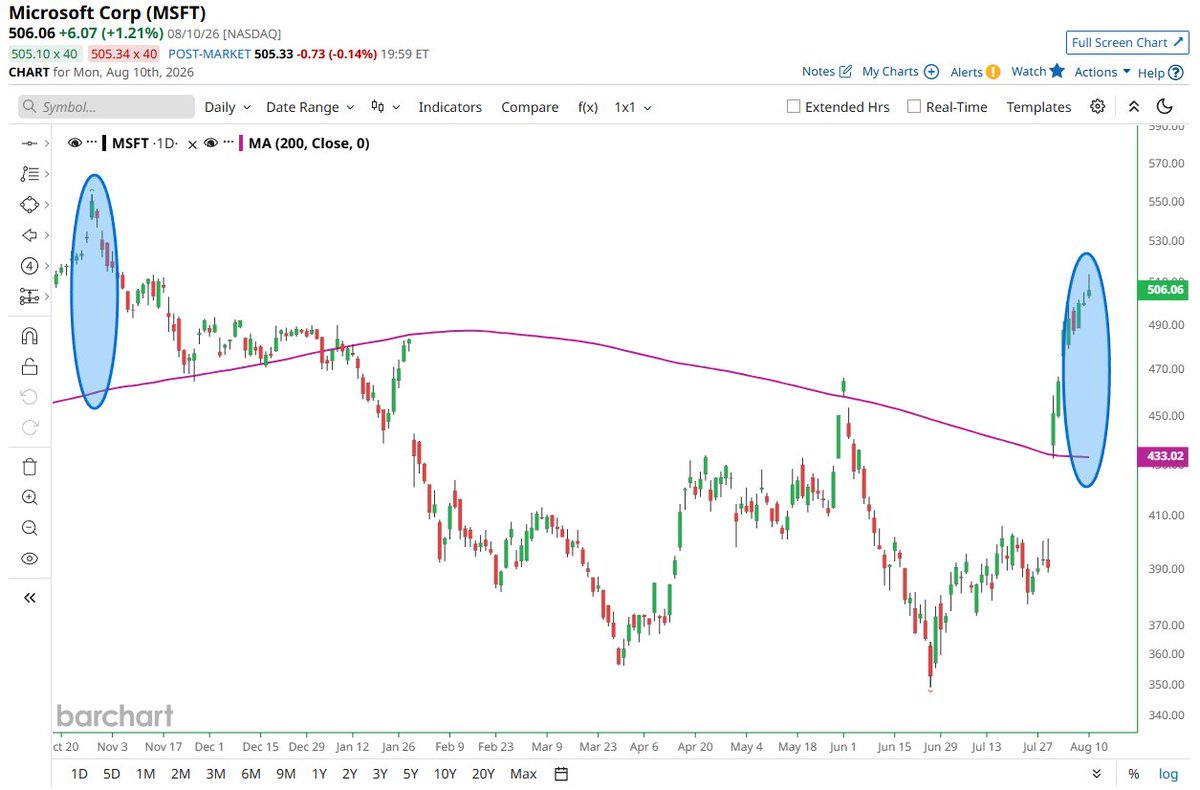Screen dimensions: 1200x790
Task: Select the 6M period
Action: (x=250, y=774)
